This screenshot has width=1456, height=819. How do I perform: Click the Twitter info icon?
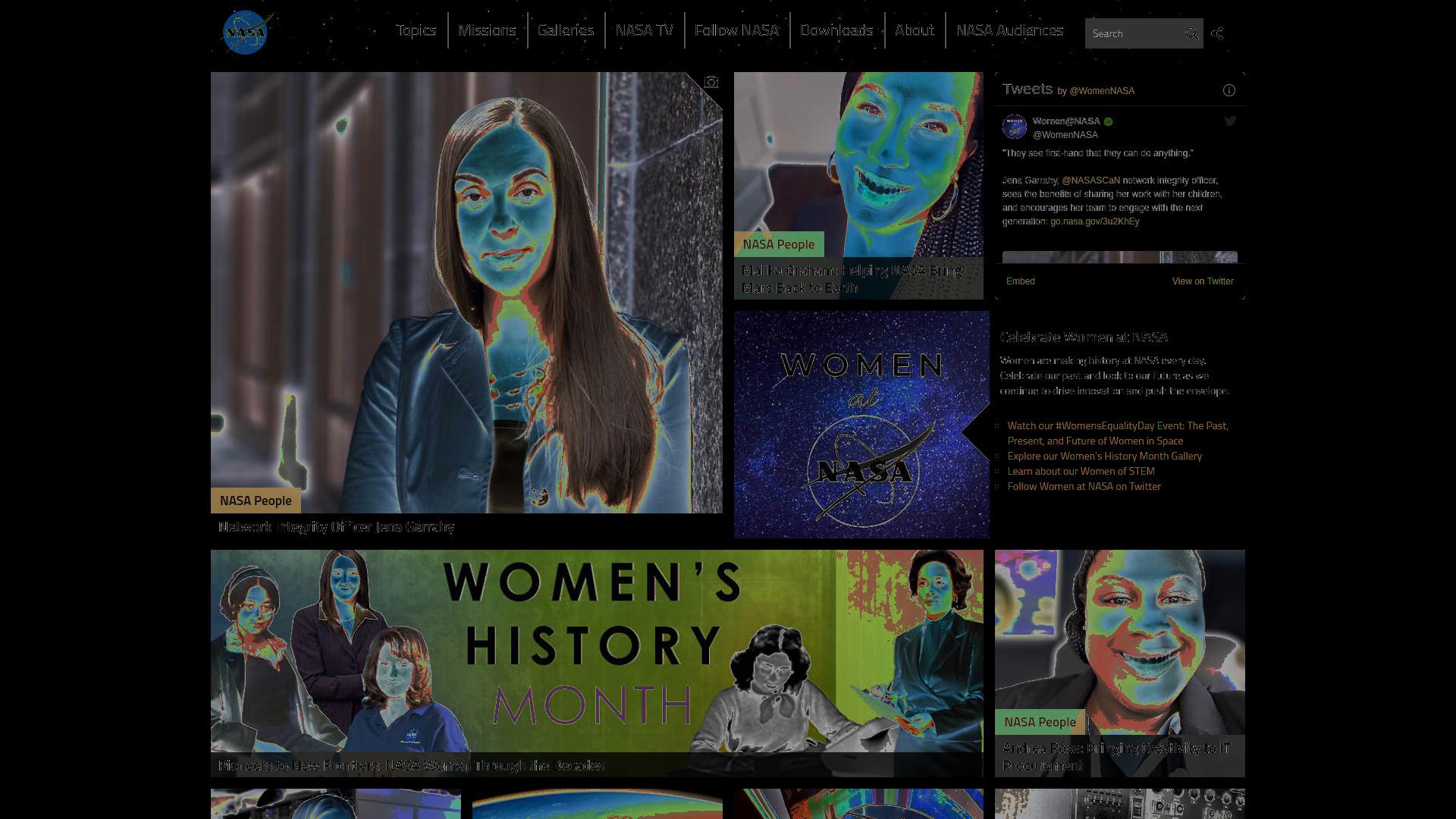click(x=1229, y=90)
